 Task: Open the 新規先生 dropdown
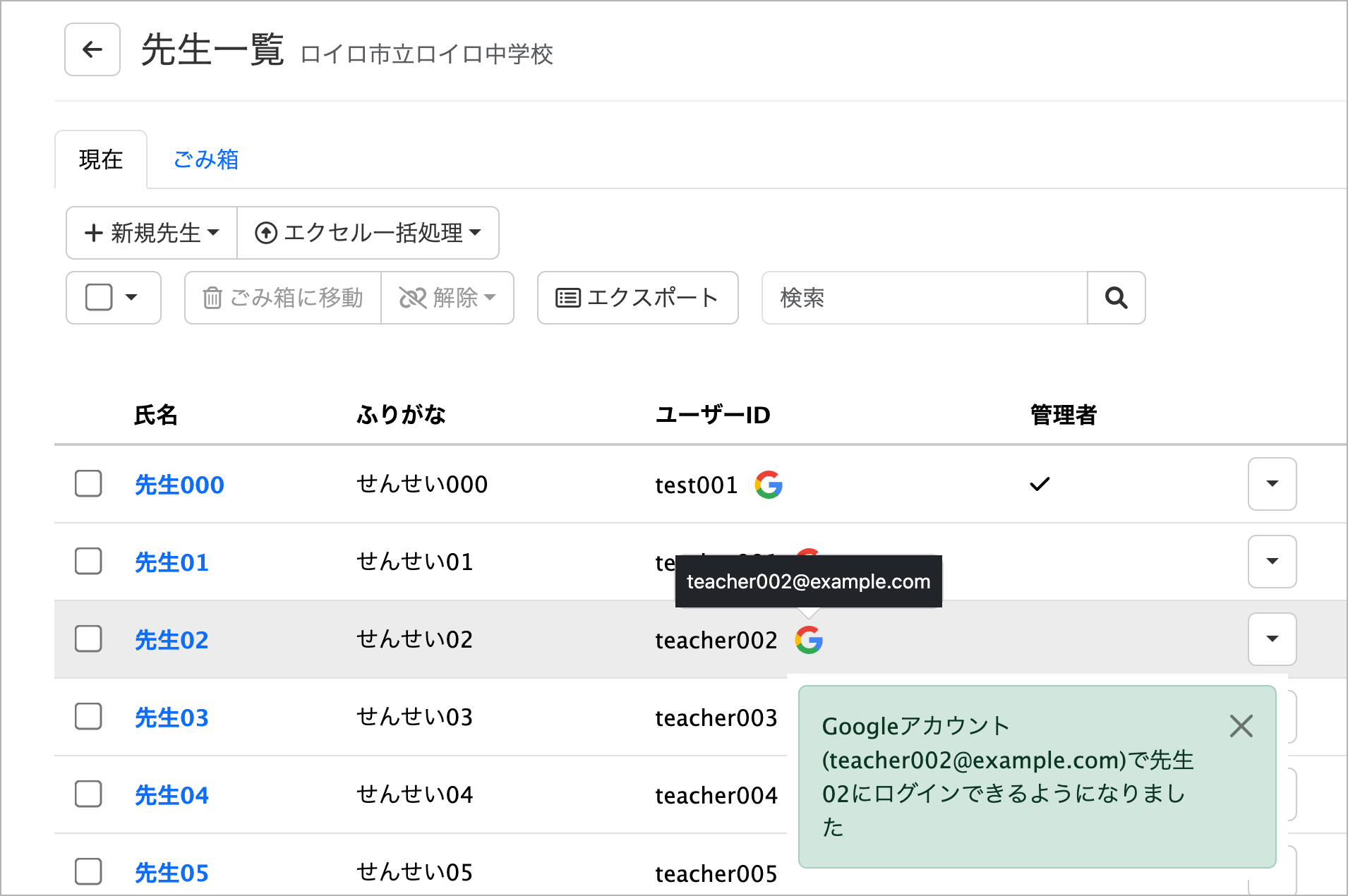152,233
